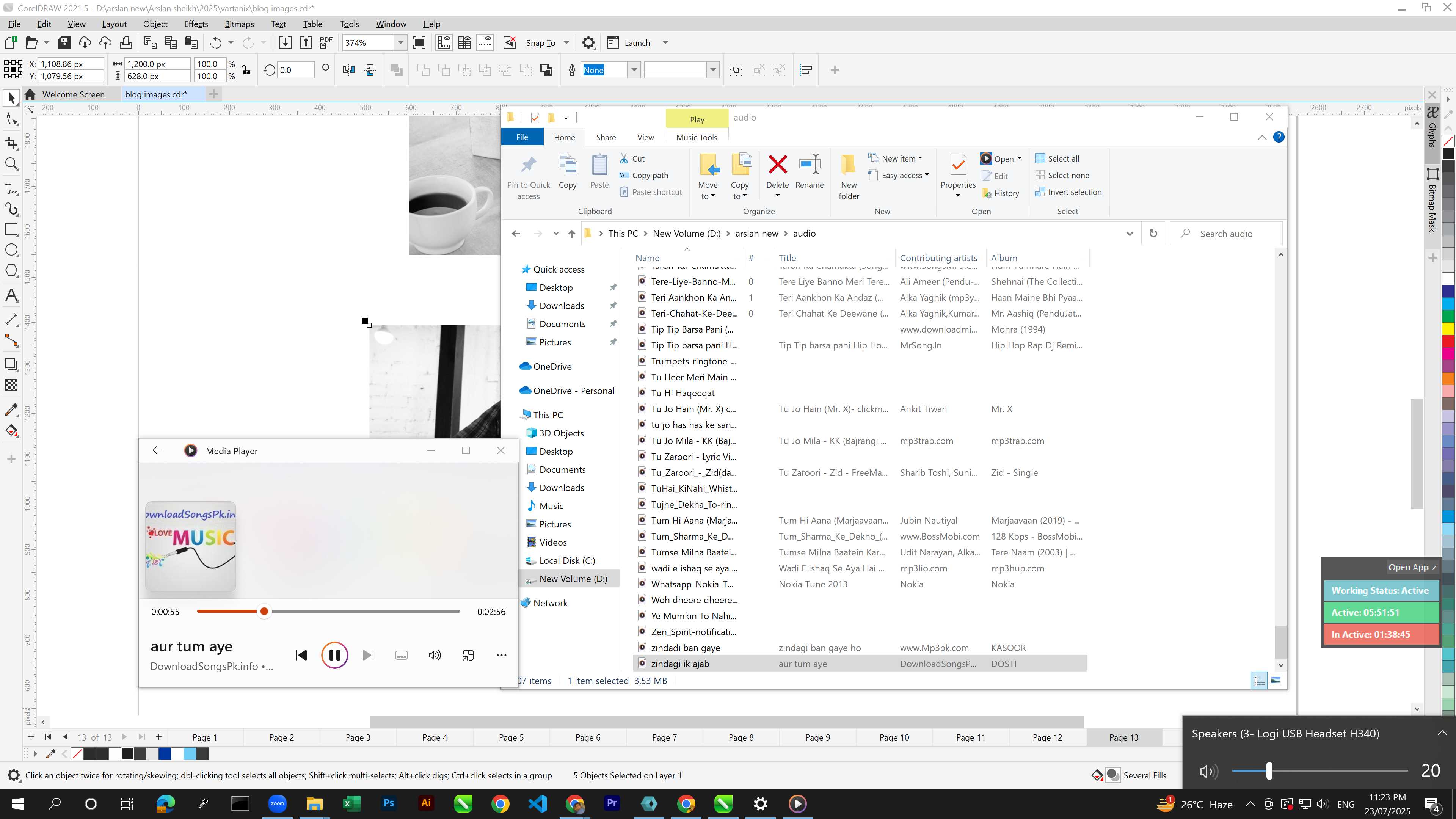
Task: Pick the yellow swatch in color palette
Action: [1449, 328]
